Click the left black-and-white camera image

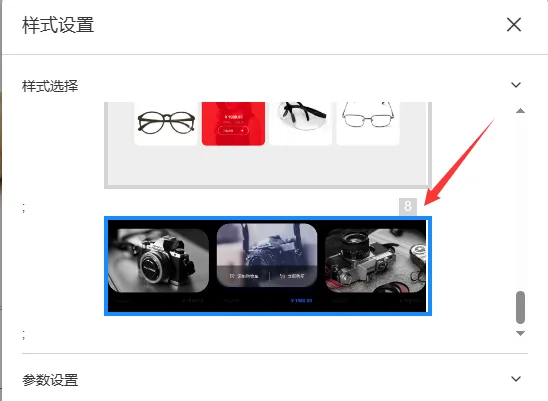(158, 260)
